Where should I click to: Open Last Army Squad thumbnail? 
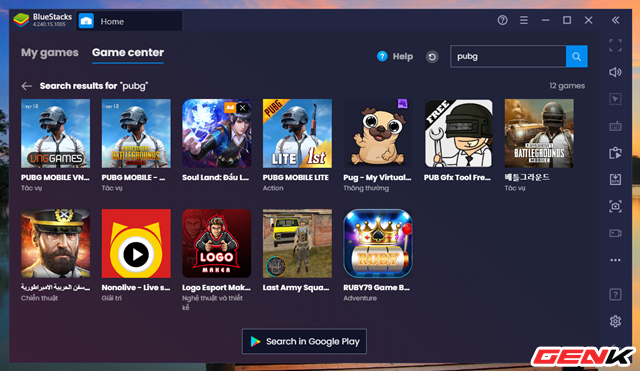(297, 244)
